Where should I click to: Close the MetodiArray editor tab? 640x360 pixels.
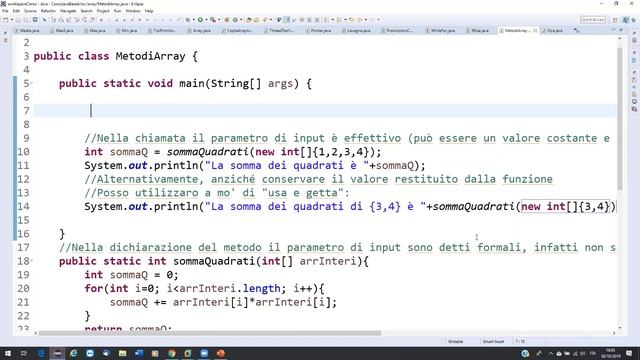click(x=535, y=30)
